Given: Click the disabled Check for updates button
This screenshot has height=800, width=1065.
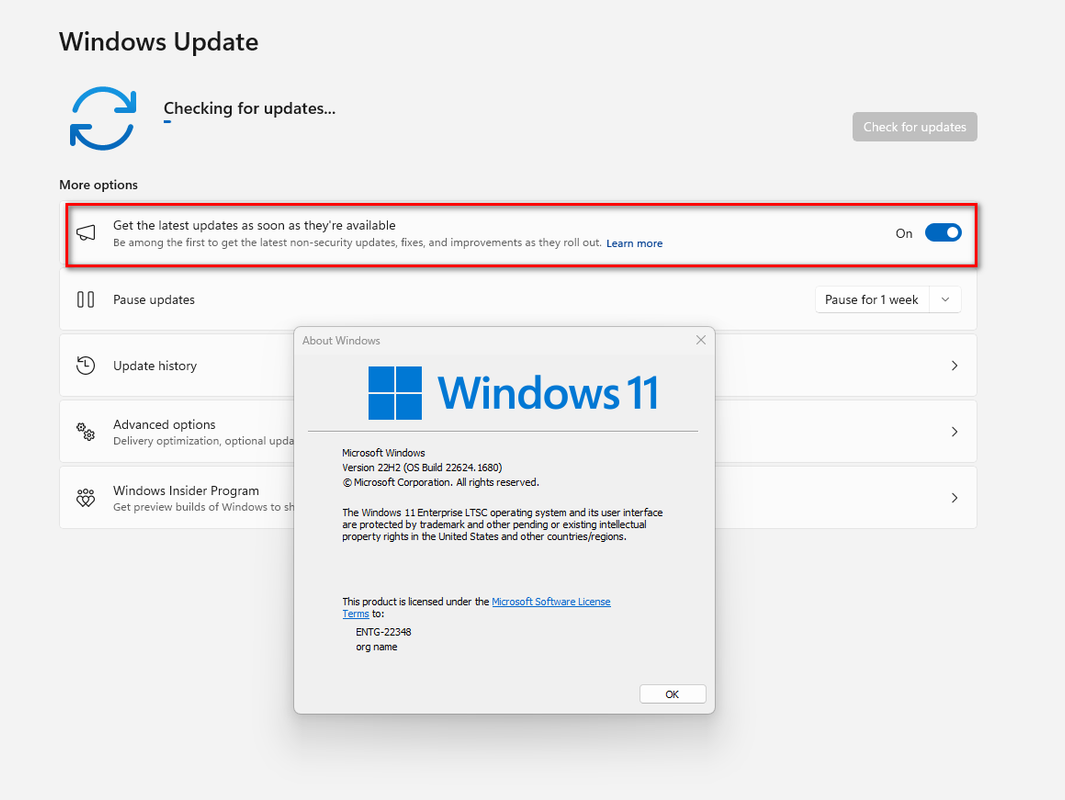Looking at the screenshot, I should 915,127.
